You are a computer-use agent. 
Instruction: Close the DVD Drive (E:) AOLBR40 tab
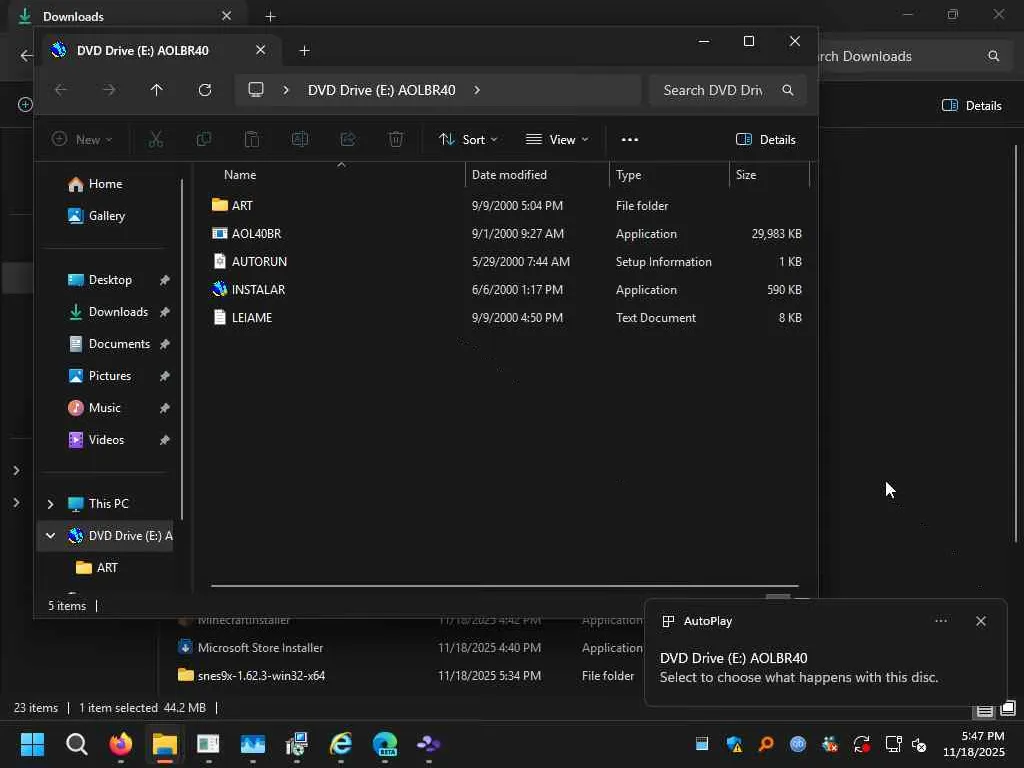click(261, 50)
